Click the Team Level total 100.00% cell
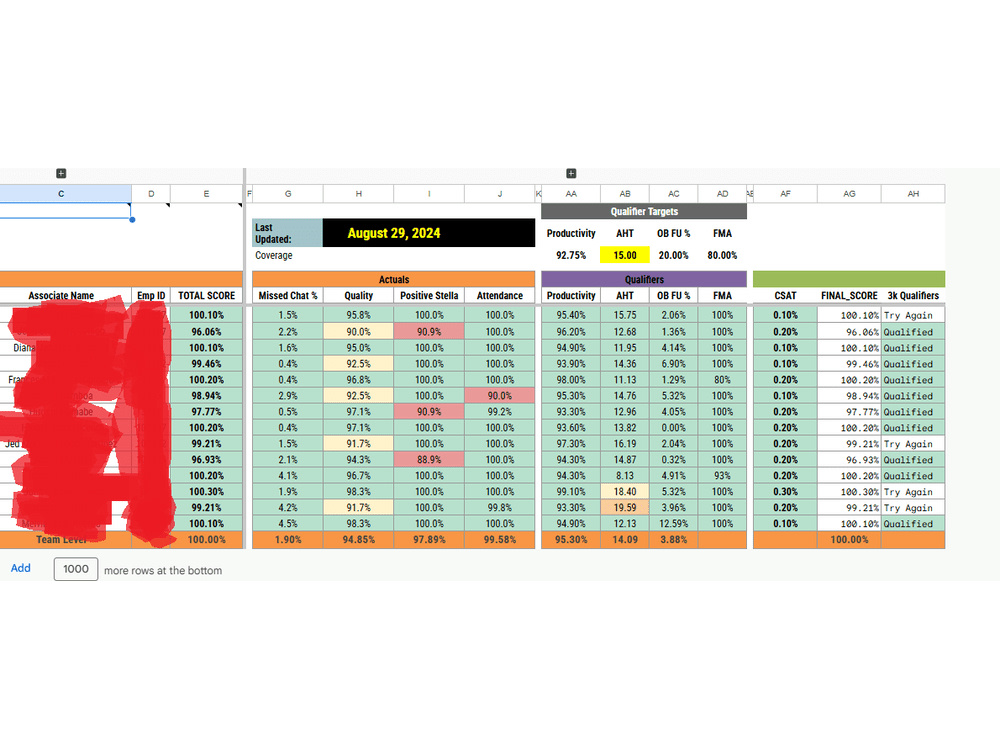 [x=206, y=540]
